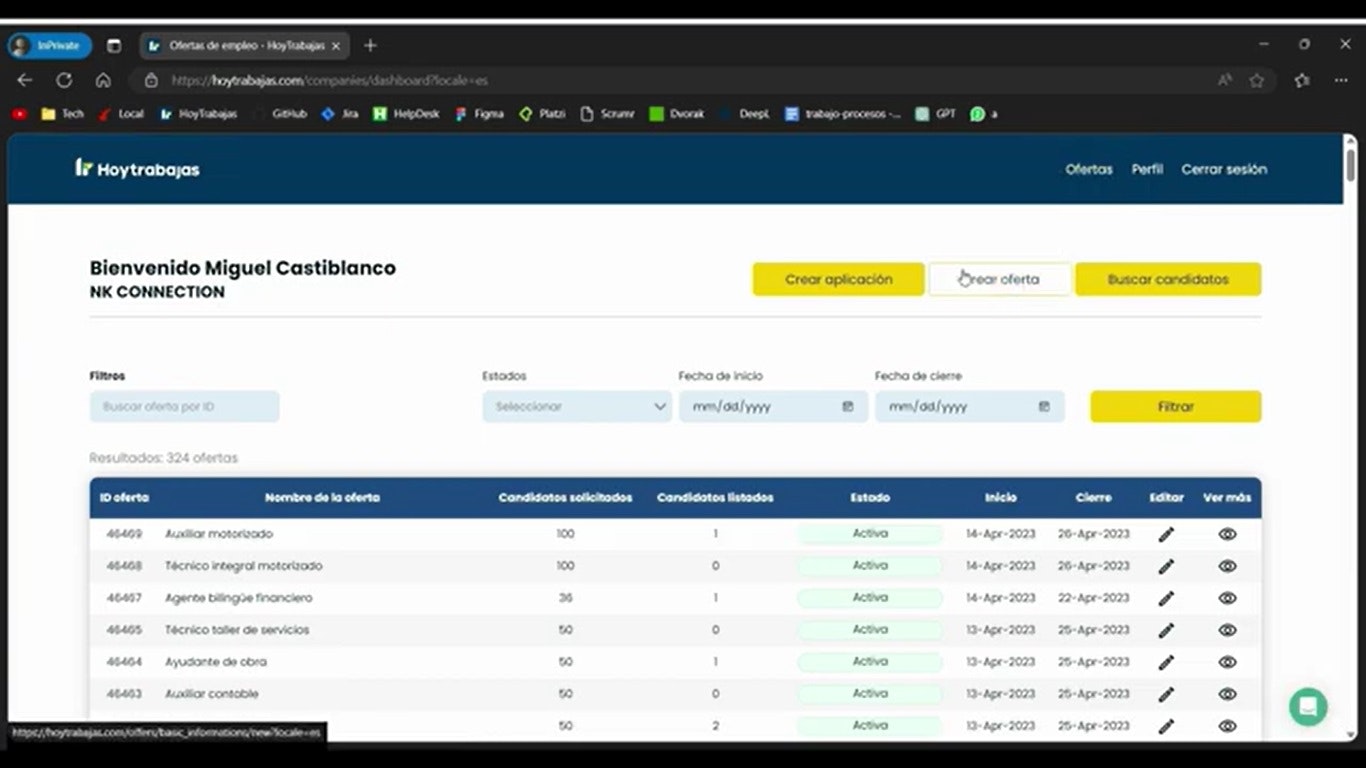The height and width of the screenshot is (768, 1366).
Task: Click the Fecha de inicio date field
Action: coord(773,407)
